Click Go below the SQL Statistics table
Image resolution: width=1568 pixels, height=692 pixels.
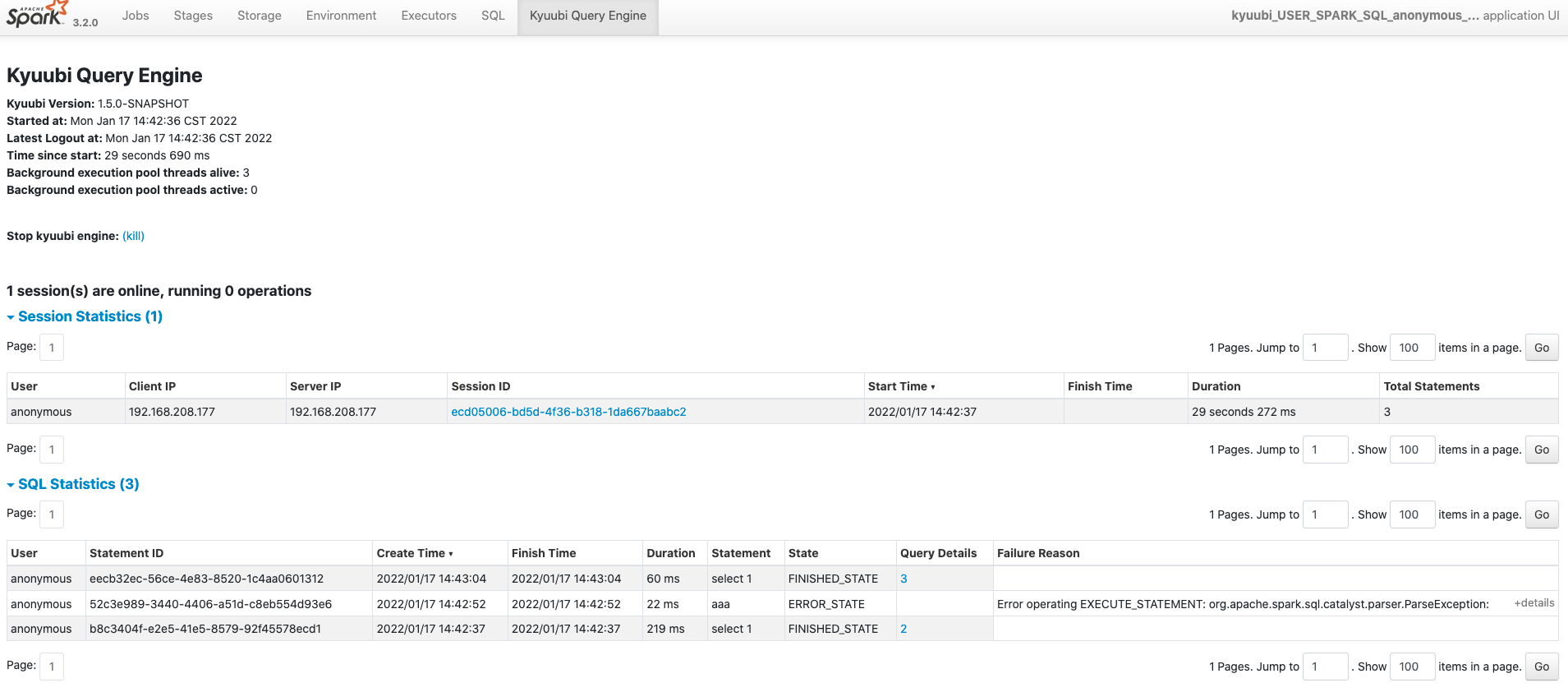(1542, 667)
